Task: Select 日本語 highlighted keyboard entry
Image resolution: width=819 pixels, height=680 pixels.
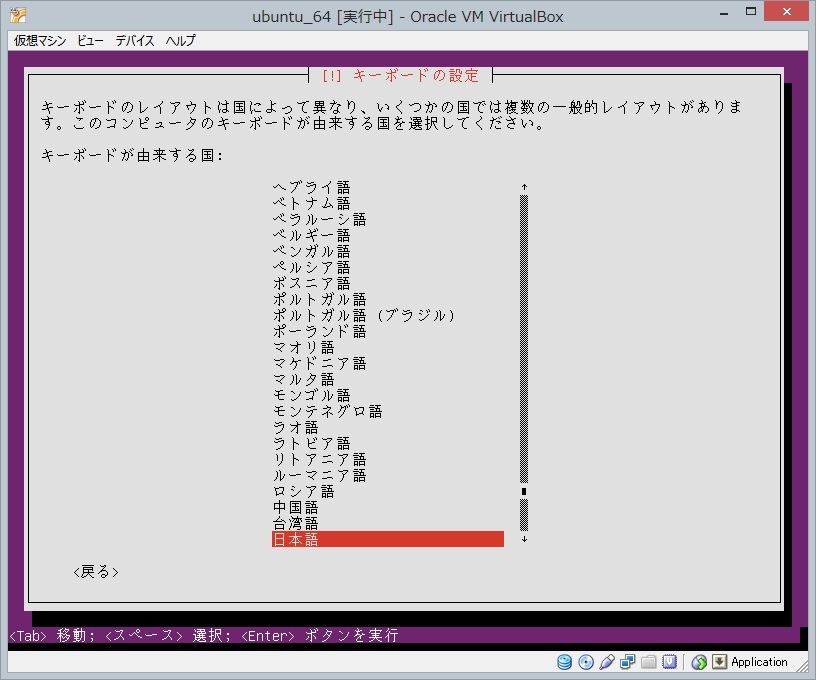Action: 388,539
